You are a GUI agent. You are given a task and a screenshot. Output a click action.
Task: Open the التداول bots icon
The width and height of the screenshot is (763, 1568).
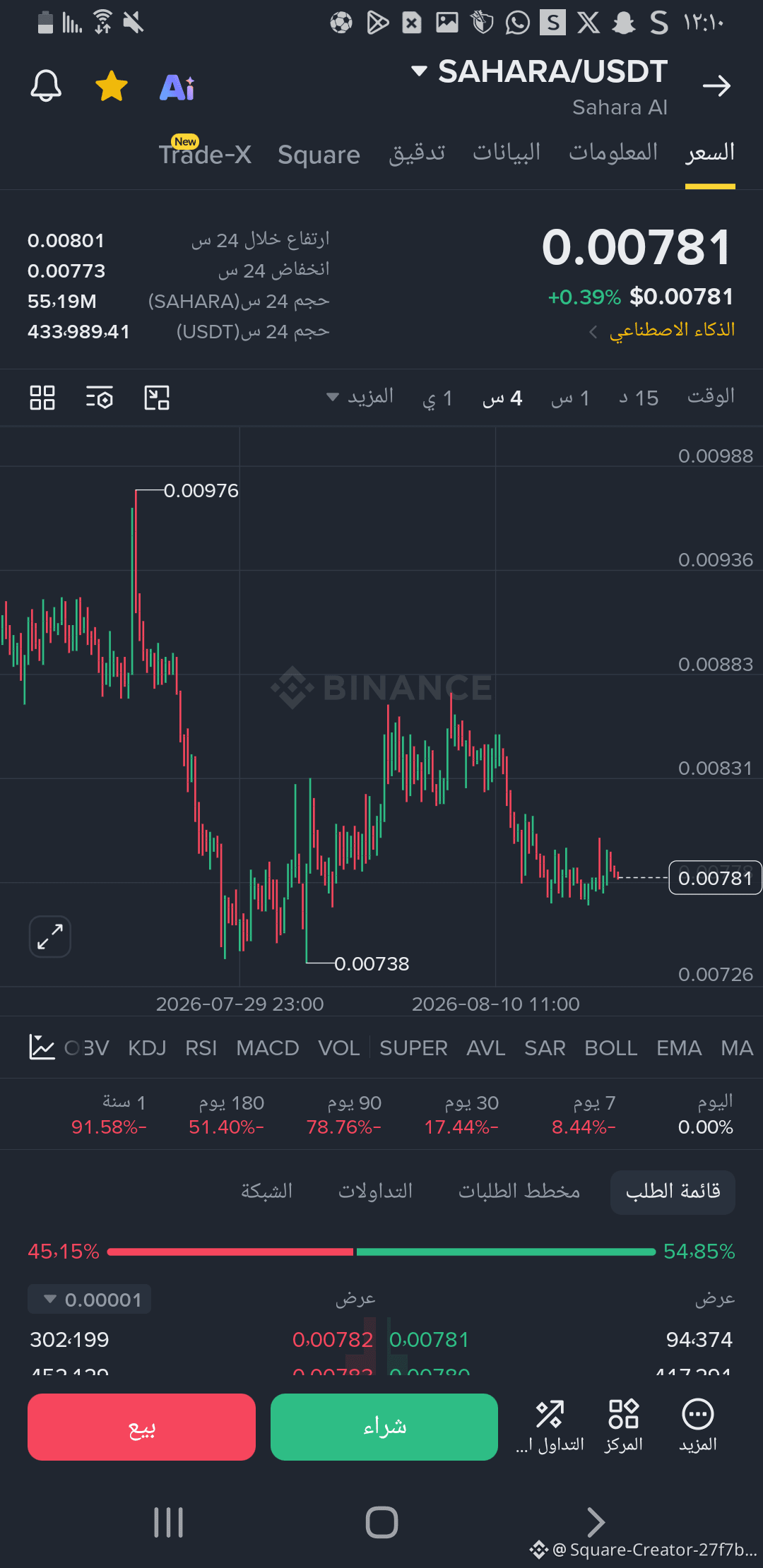pyautogui.click(x=550, y=1427)
